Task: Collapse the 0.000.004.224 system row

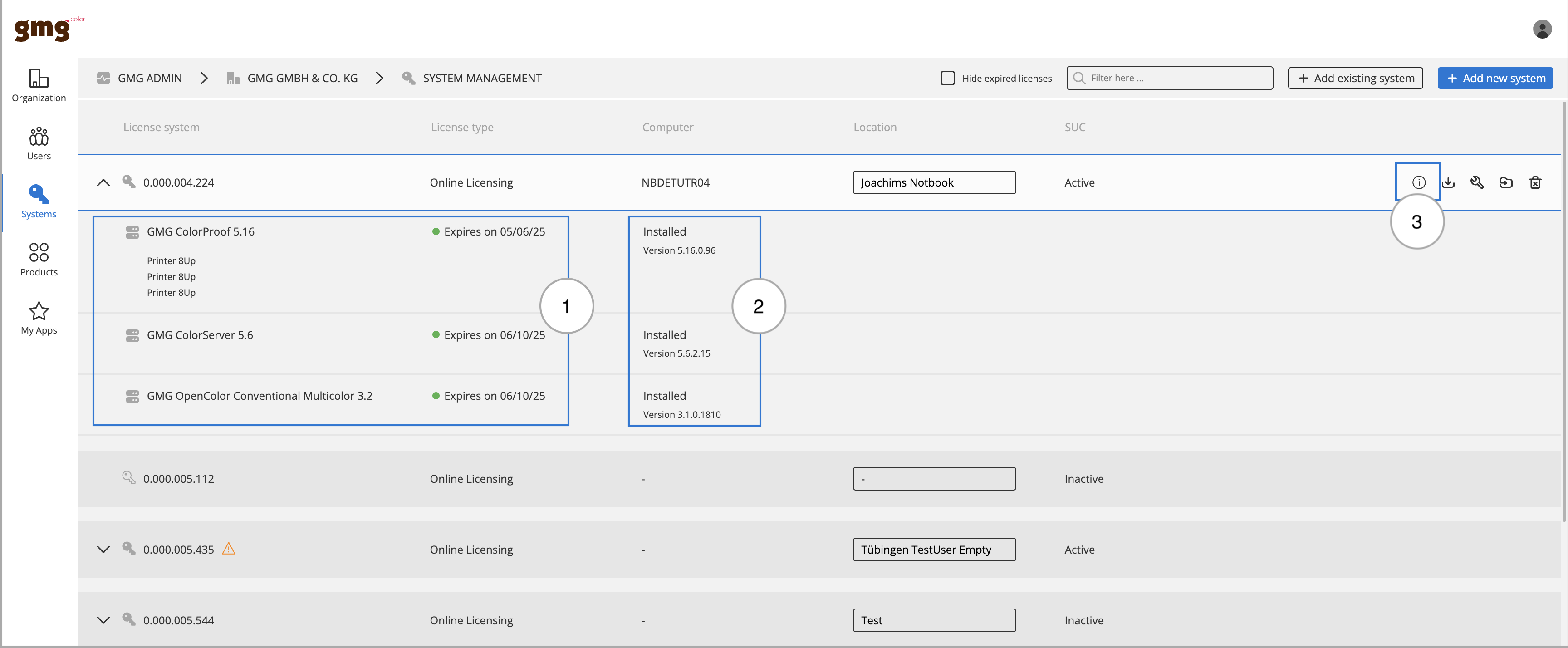Action: tap(103, 182)
